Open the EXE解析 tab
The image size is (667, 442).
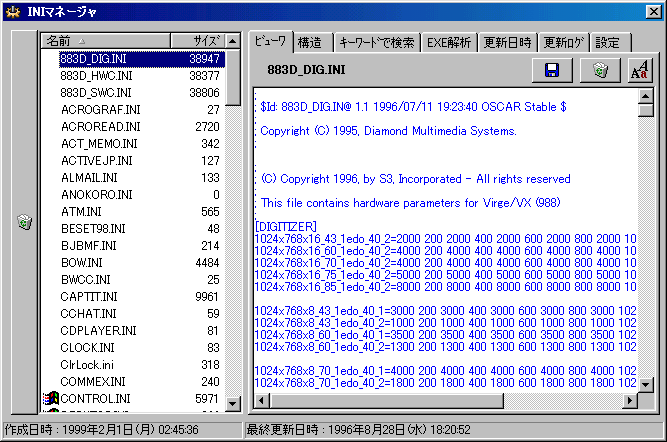coord(449,43)
